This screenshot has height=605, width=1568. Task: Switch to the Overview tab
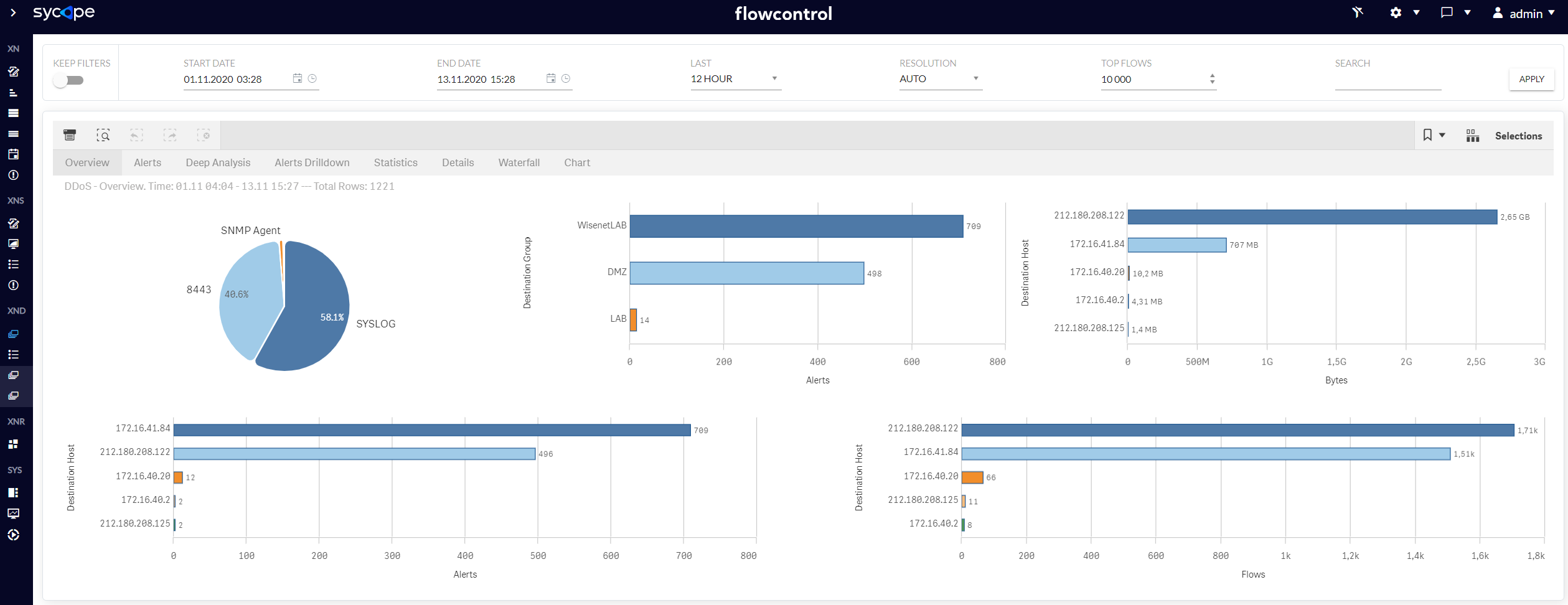coord(87,162)
